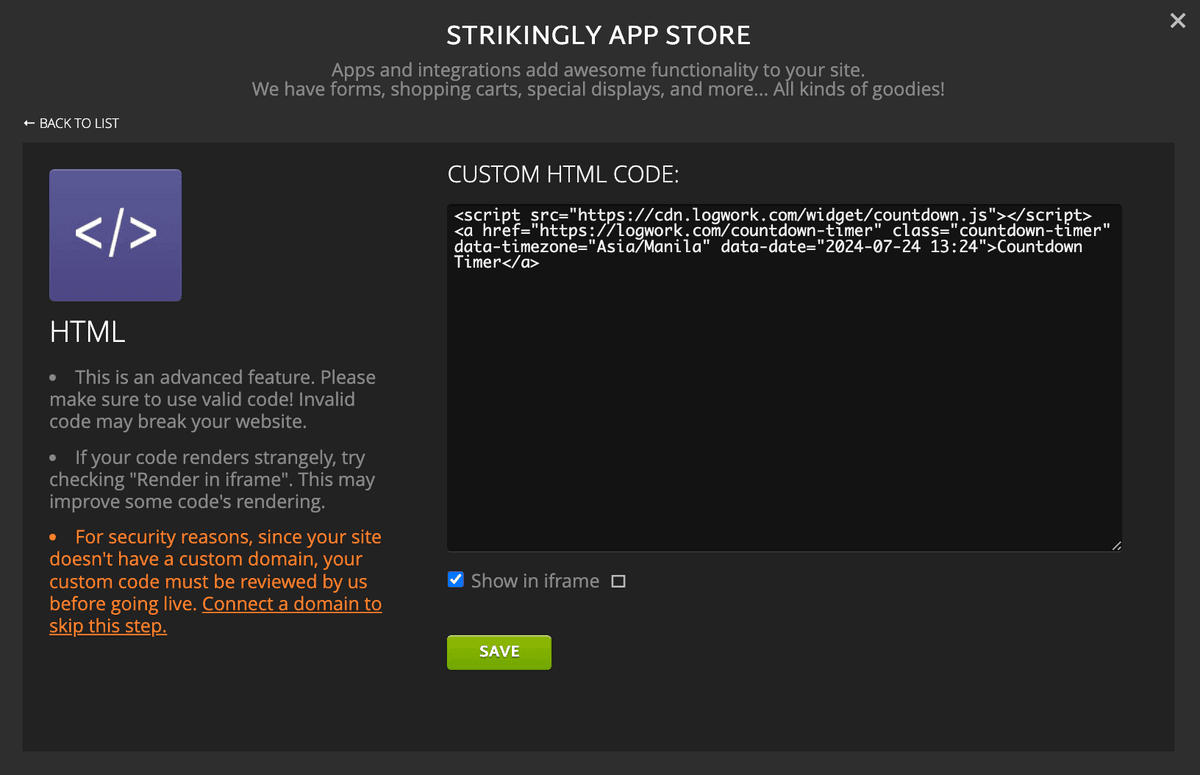Screen dimensions: 1200x775
Task: Click the "Show in iframe" label text
Action: (x=535, y=581)
